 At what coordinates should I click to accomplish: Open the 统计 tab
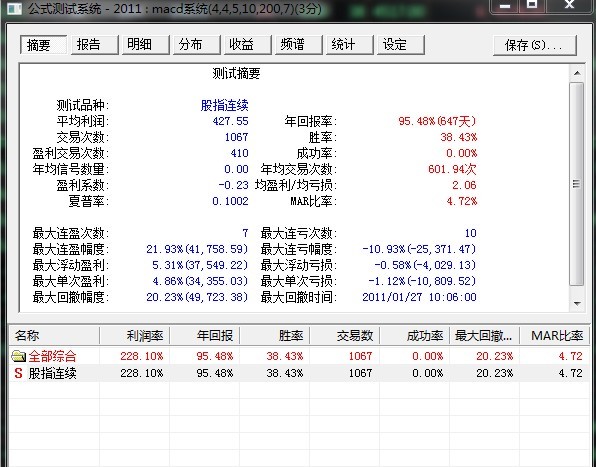coord(350,45)
